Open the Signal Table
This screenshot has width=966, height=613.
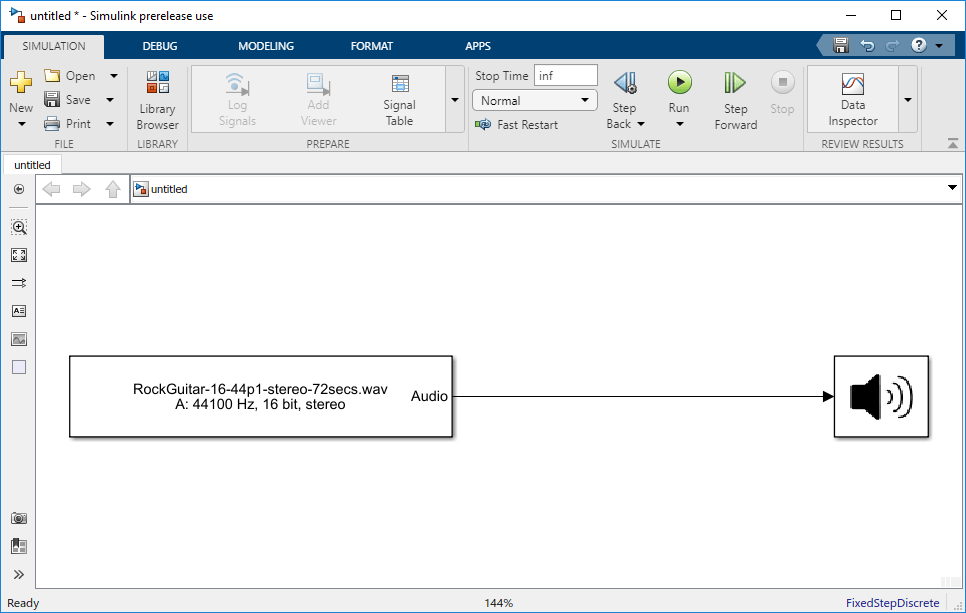(400, 100)
